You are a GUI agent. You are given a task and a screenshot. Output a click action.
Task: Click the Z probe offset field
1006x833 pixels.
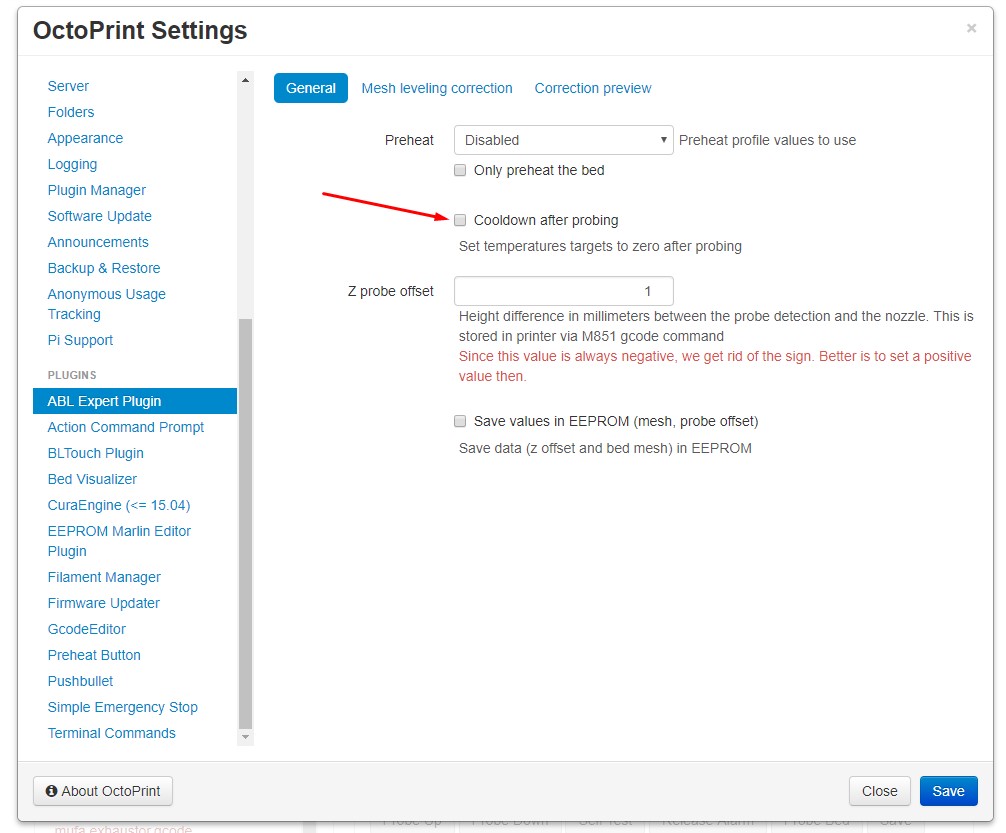click(x=563, y=291)
